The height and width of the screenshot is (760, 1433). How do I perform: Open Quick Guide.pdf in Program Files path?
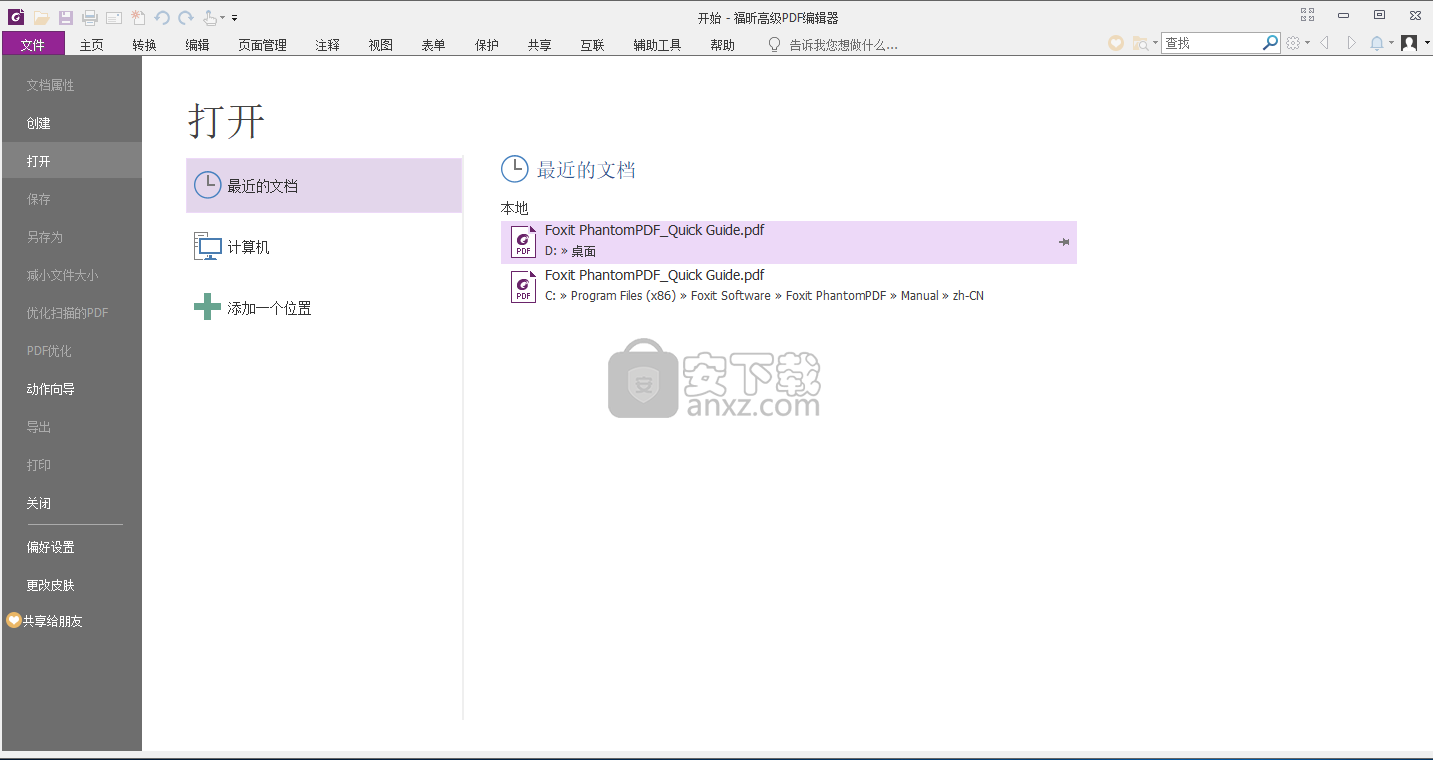[788, 286]
